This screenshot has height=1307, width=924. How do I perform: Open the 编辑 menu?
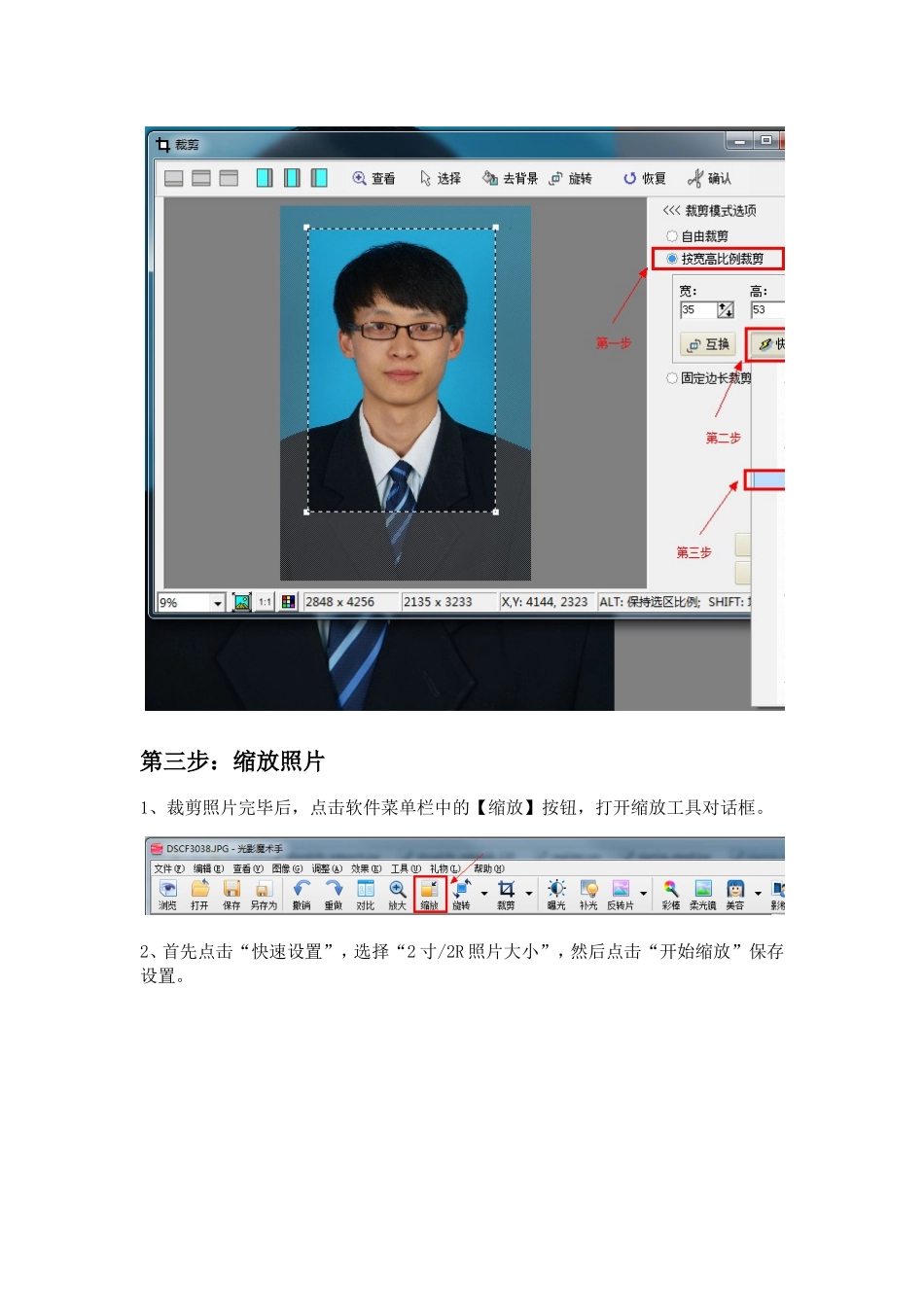coord(208,868)
